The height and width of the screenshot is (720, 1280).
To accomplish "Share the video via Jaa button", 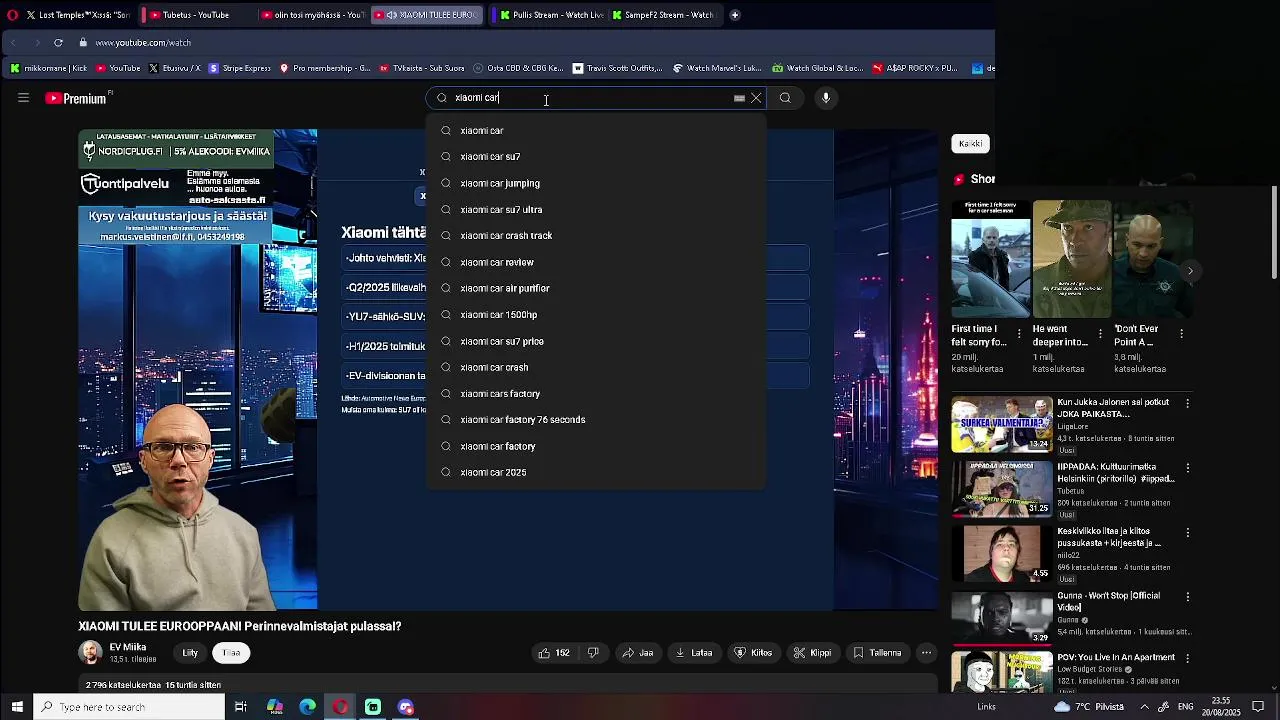I will pos(637,653).
